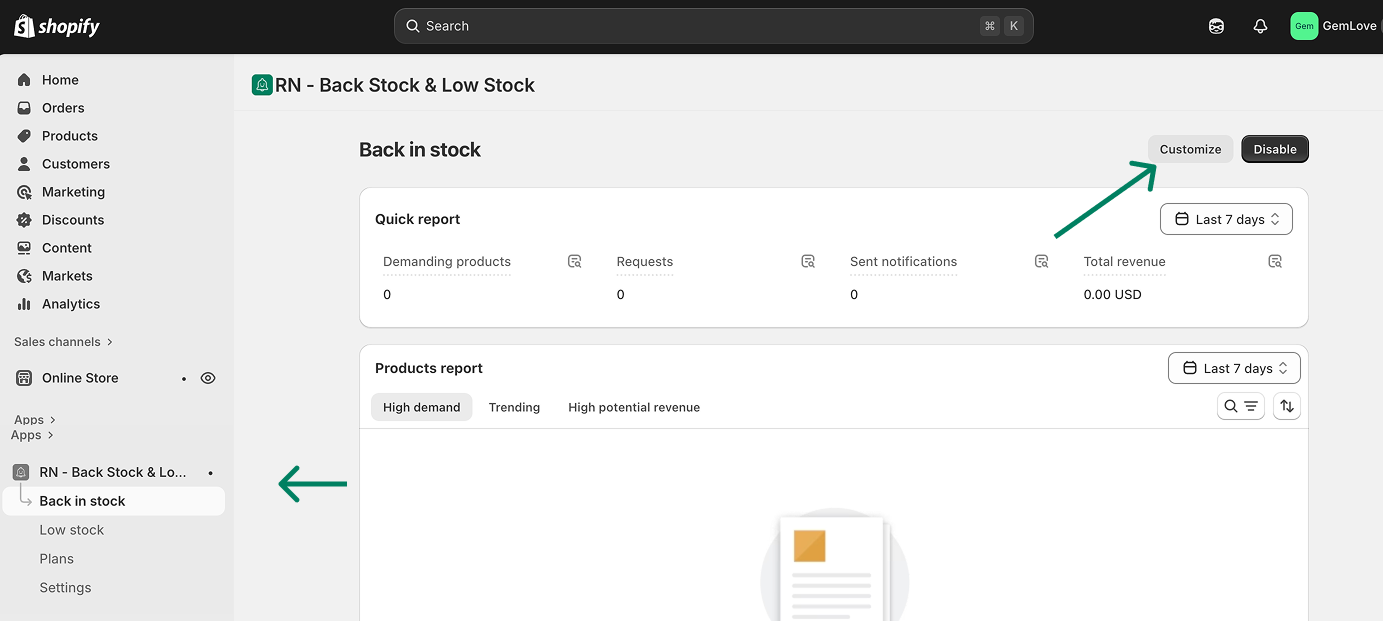Click the sort arrows icon
The width and height of the screenshot is (1383, 621).
(x=1287, y=406)
